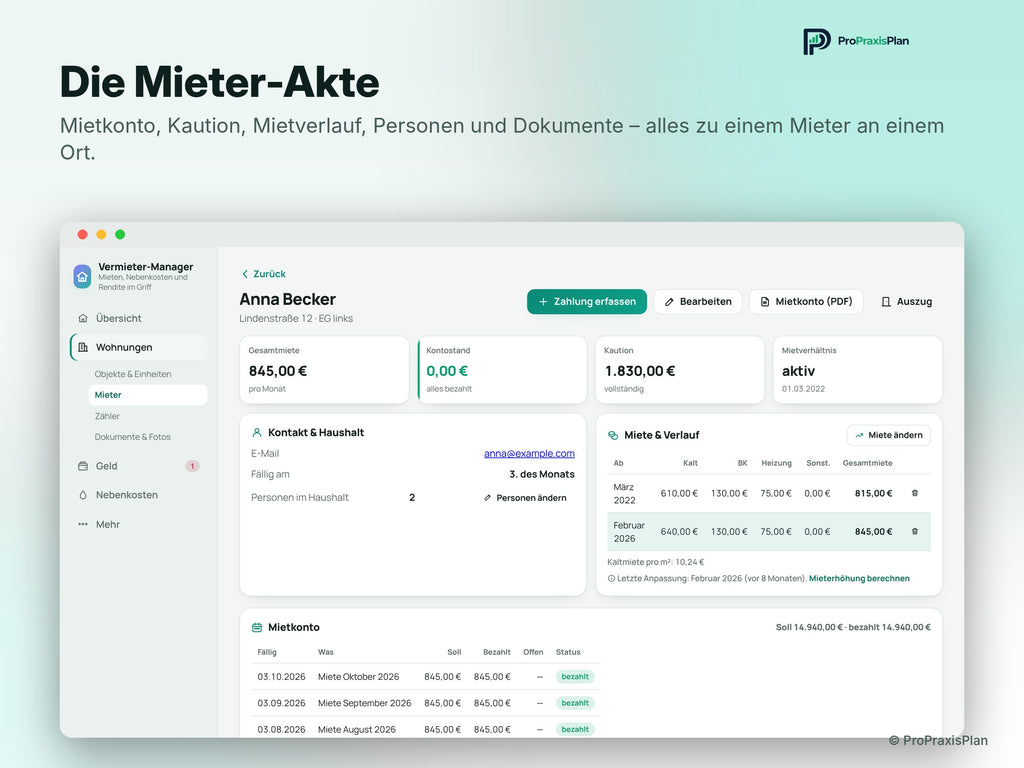
Task: Click Mieterhöhung berechnen link
Action: (859, 579)
